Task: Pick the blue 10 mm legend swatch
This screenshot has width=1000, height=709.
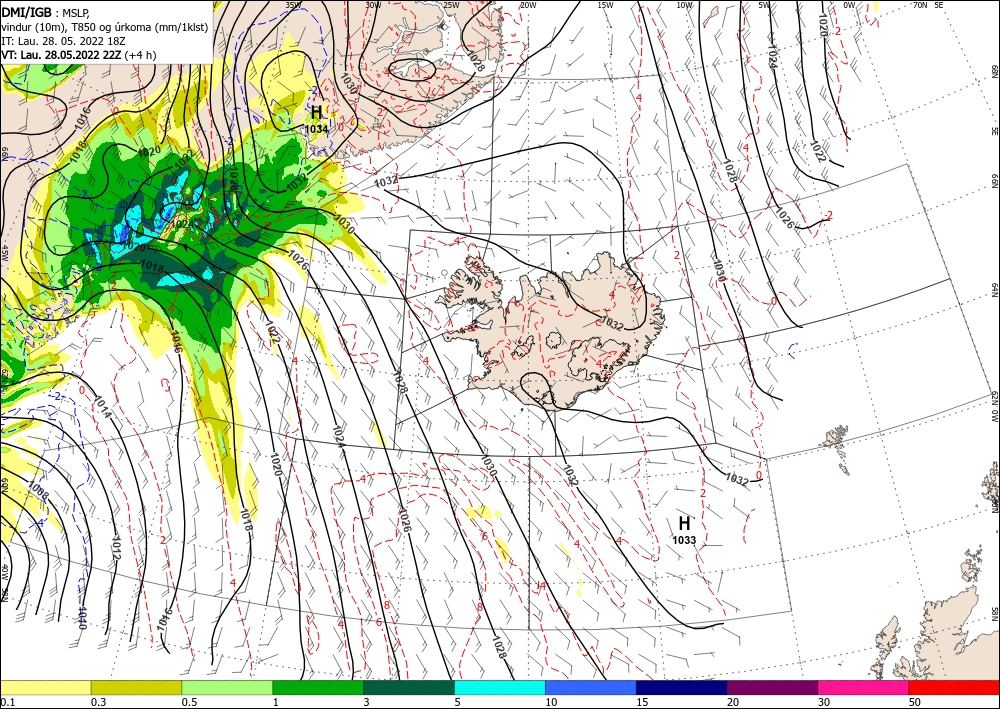Action: pos(591,687)
